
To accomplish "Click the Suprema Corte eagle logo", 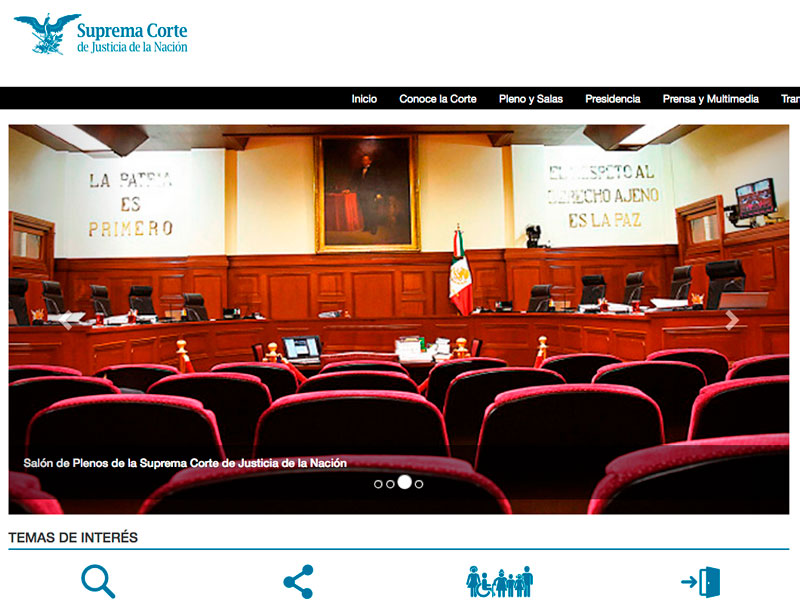I will [47, 34].
